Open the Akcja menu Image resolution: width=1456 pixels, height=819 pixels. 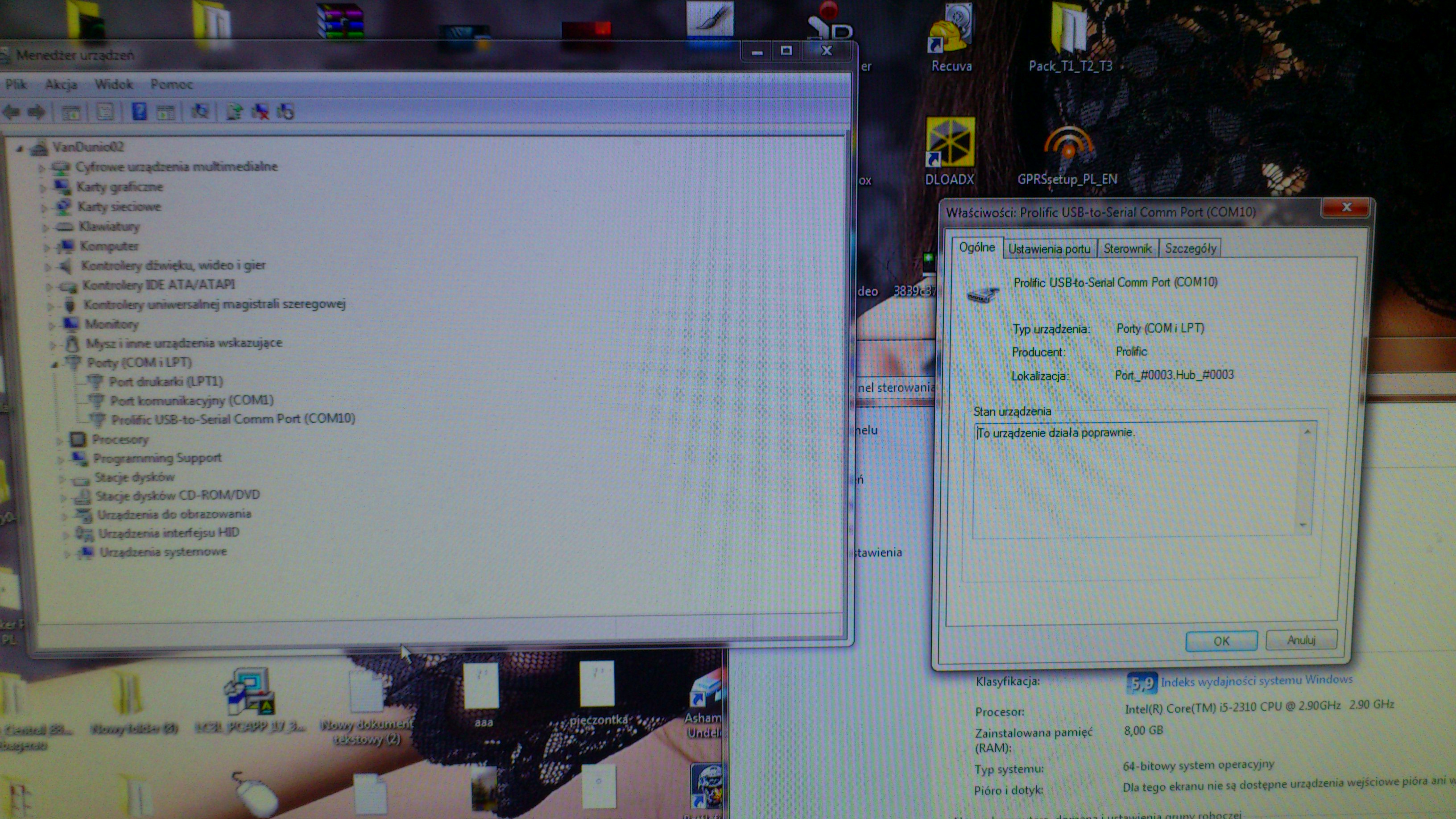point(61,85)
